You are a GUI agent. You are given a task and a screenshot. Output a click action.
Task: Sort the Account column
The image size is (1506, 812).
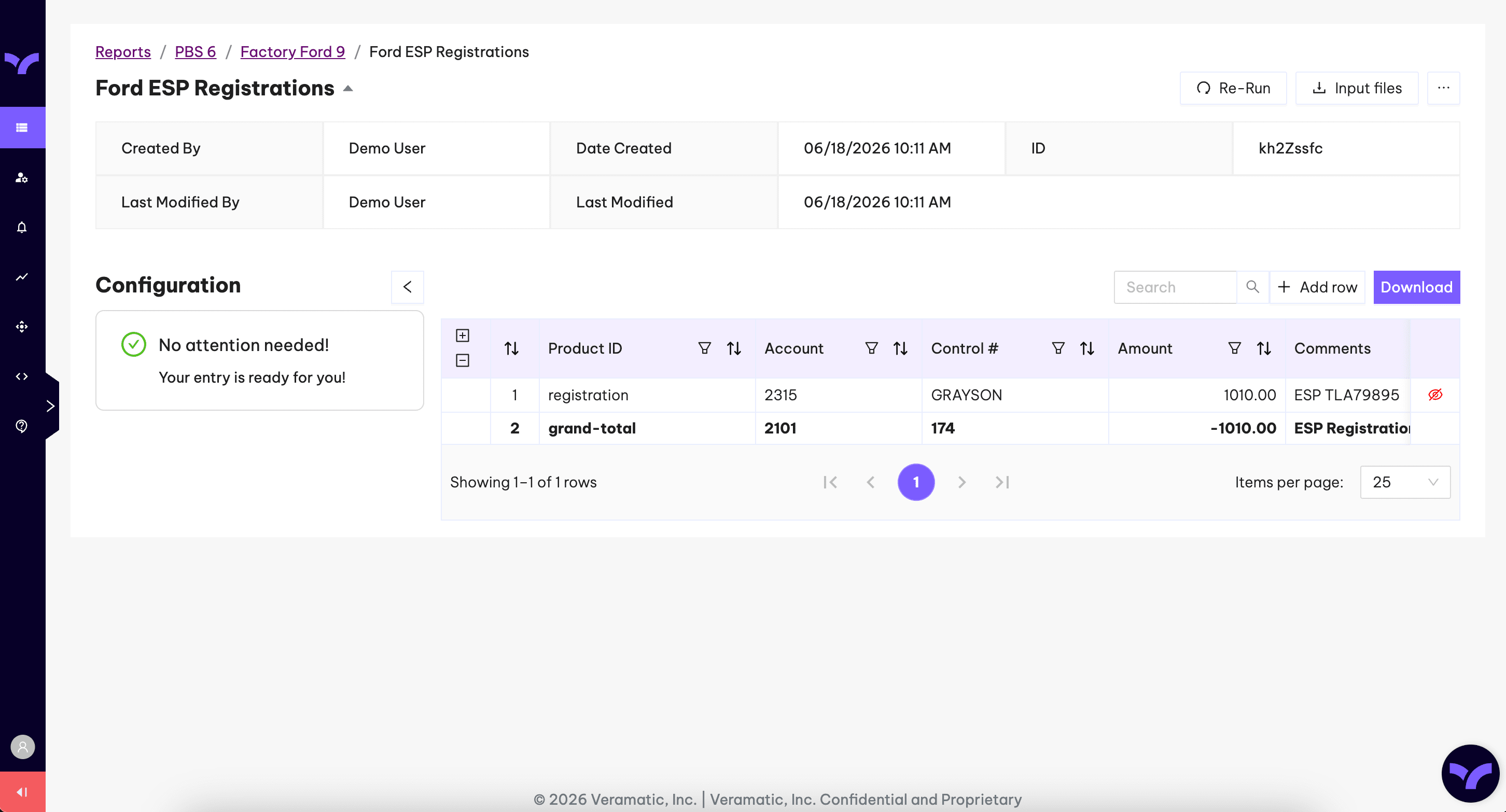pos(900,348)
